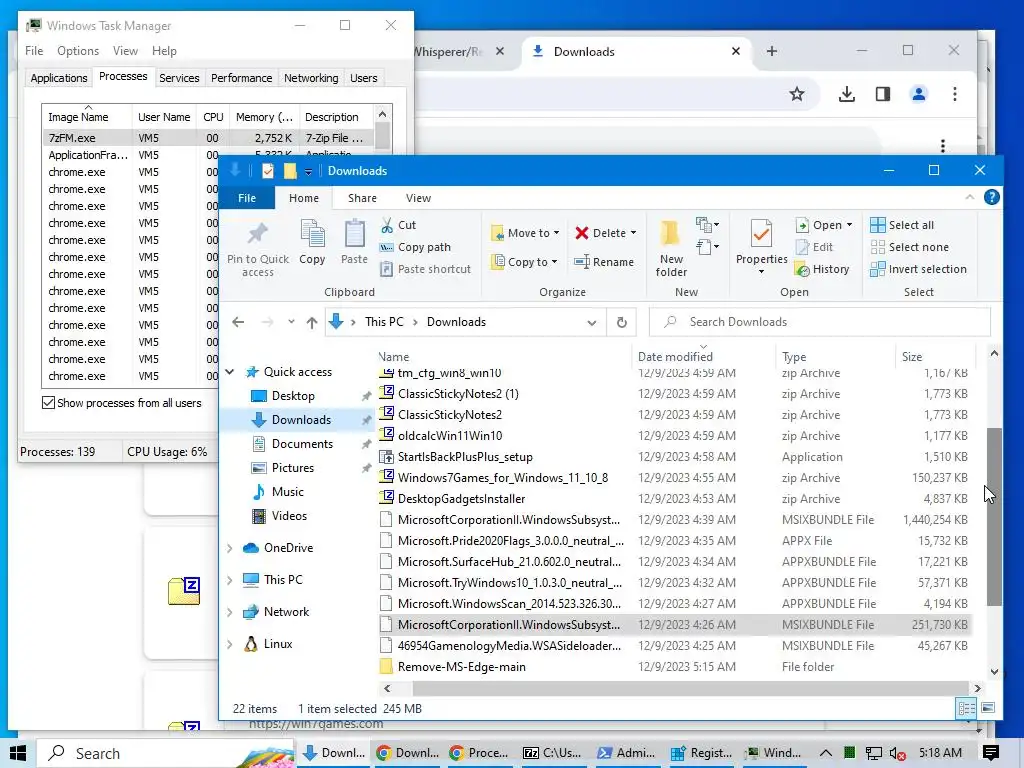1024x768 pixels.
Task: Open Chrome profile avatar
Action: [919, 94]
